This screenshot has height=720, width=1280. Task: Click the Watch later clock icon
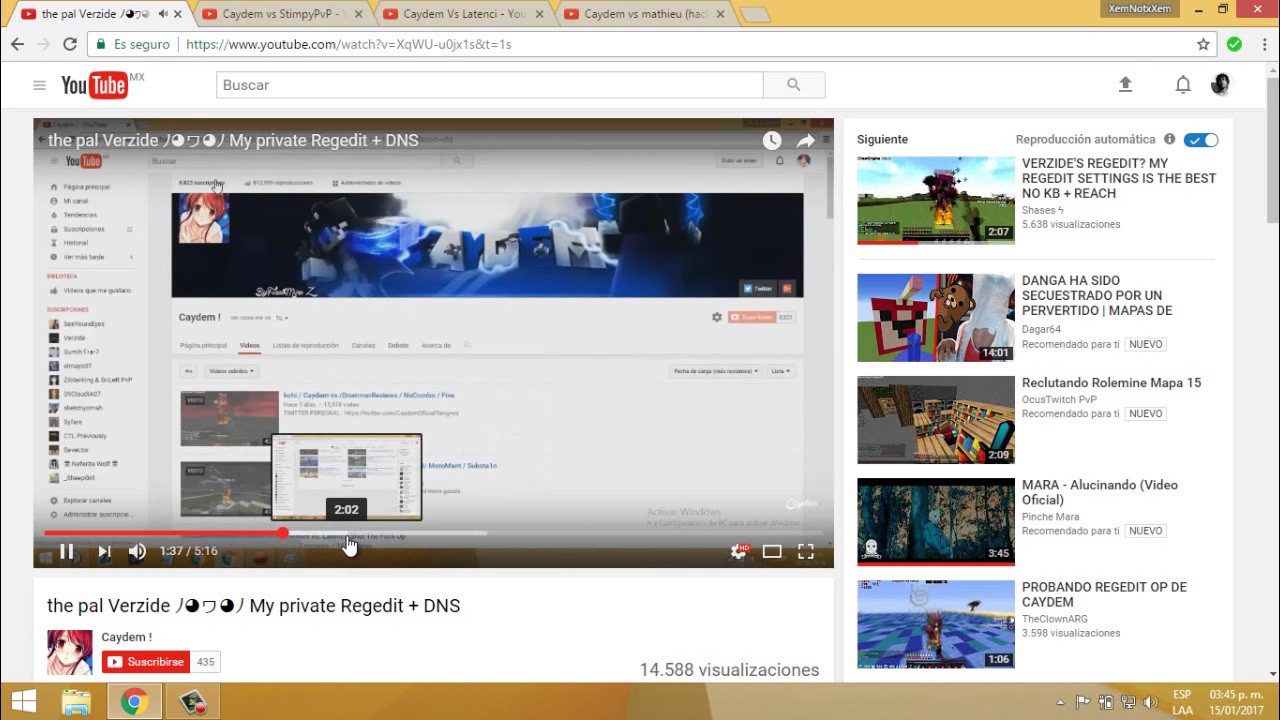[x=772, y=141]
